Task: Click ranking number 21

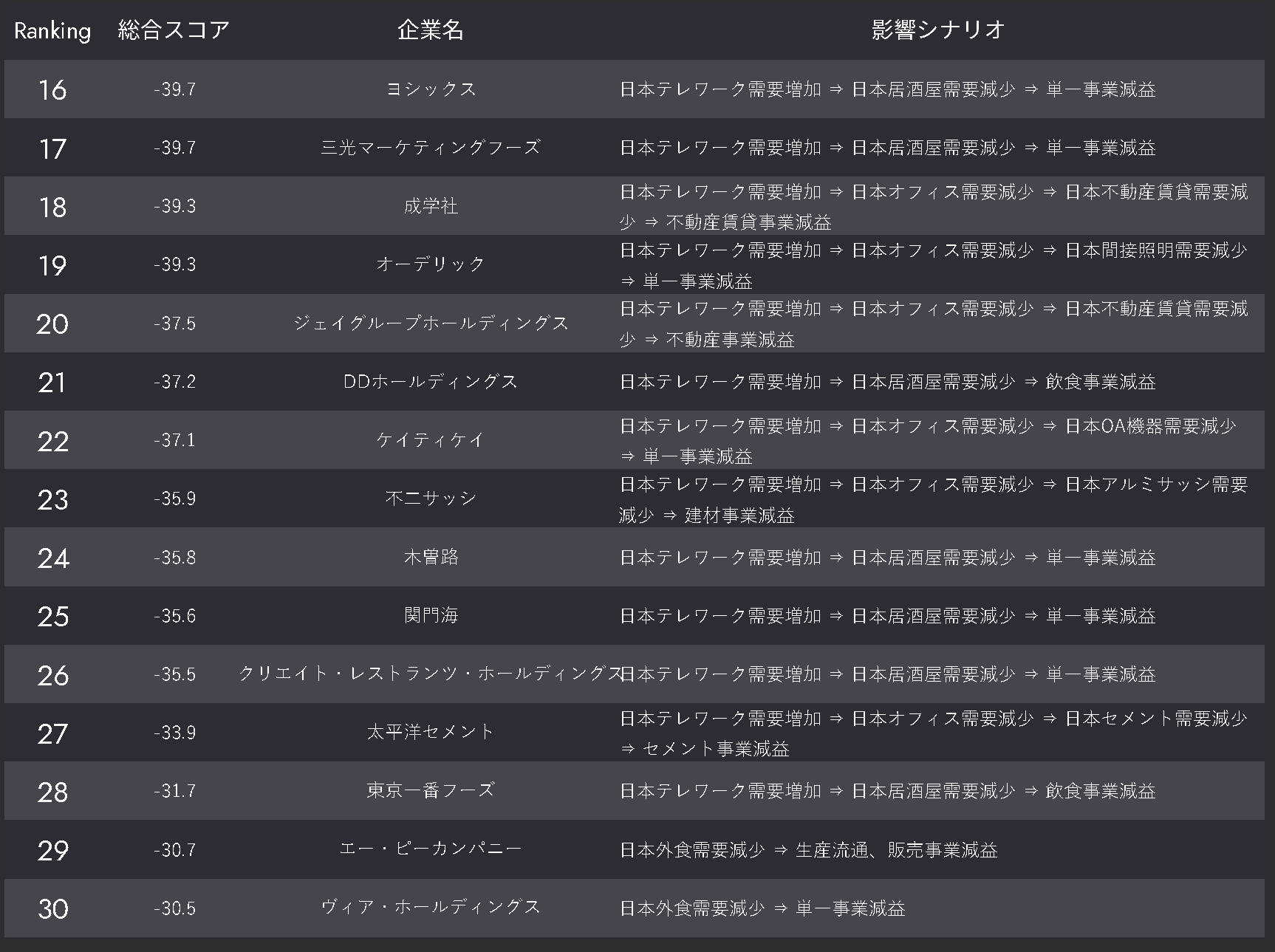Action: tap(52, 383)
